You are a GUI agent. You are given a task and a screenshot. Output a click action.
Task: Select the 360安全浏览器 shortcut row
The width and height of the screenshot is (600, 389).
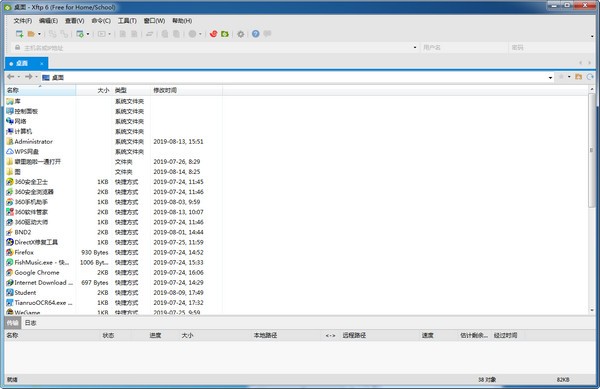(x=114, y=192)
